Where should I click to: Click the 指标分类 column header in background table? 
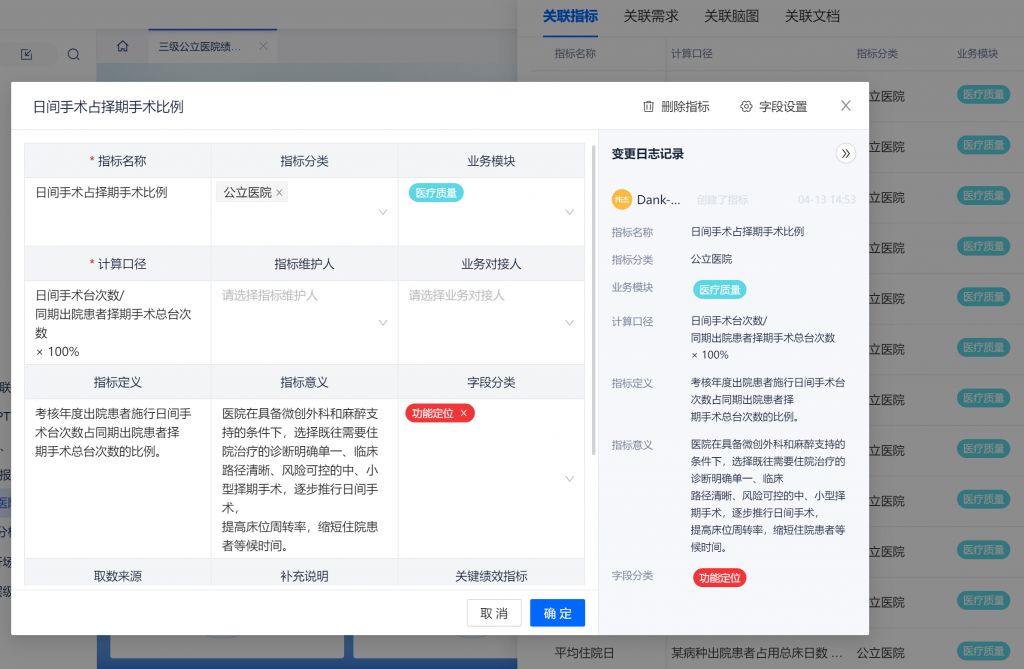pos(877,54)
